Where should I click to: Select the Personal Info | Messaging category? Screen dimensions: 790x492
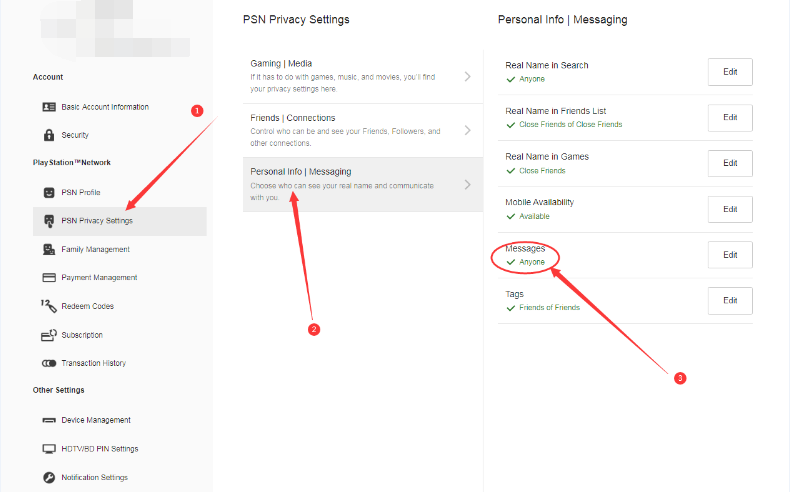click(x=363, y=184)
